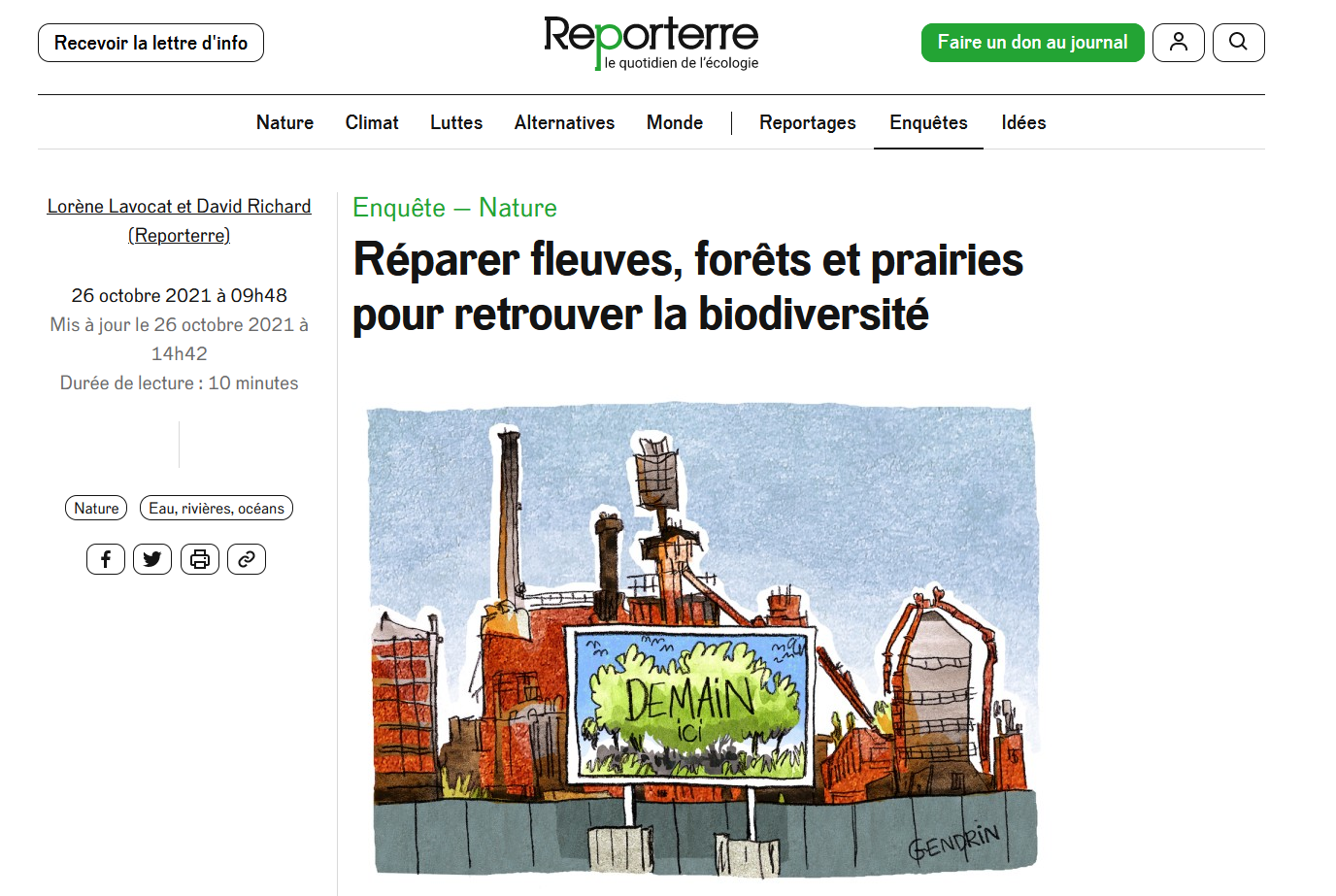Screen dimensions: 1336x896
Task: Subscribe via 'Recevoir la lettre d'info'
Action: tap(150, 43)
